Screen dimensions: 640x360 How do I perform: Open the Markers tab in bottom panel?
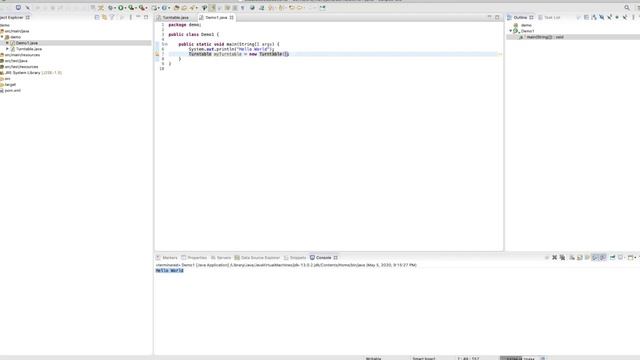tap(167, 258)
